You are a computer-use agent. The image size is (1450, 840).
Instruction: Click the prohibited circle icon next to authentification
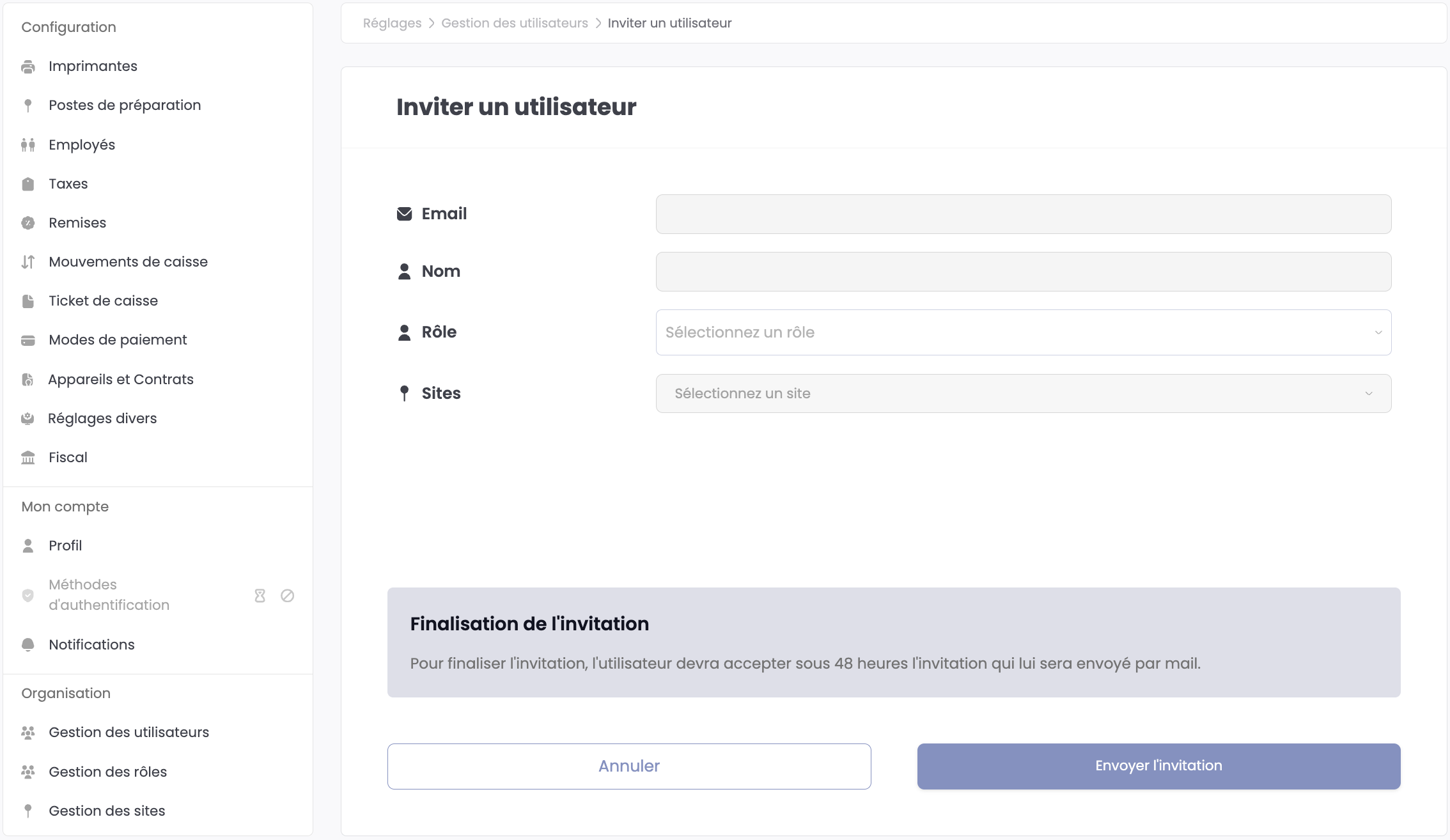tap(288, 596)
